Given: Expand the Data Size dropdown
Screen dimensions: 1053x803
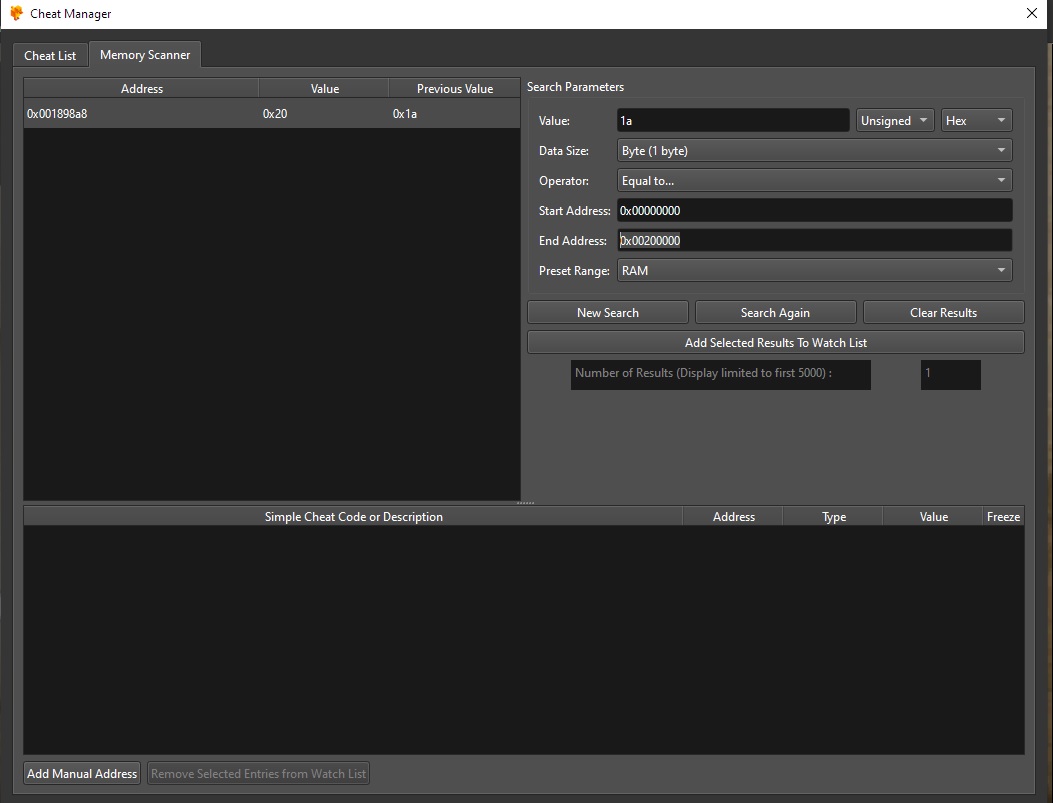Looking at the screenshot, I should 814,151.
